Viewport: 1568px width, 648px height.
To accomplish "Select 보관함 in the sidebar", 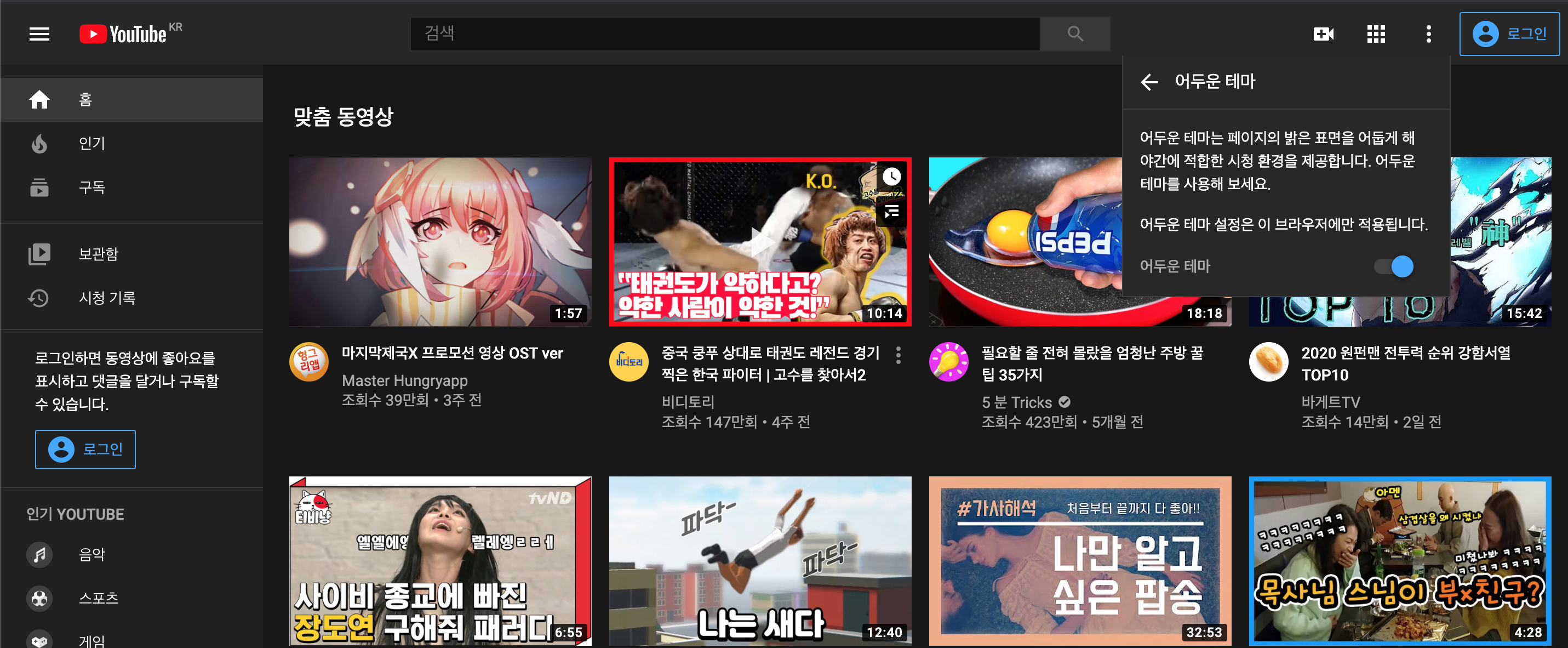I will point(131,254).
